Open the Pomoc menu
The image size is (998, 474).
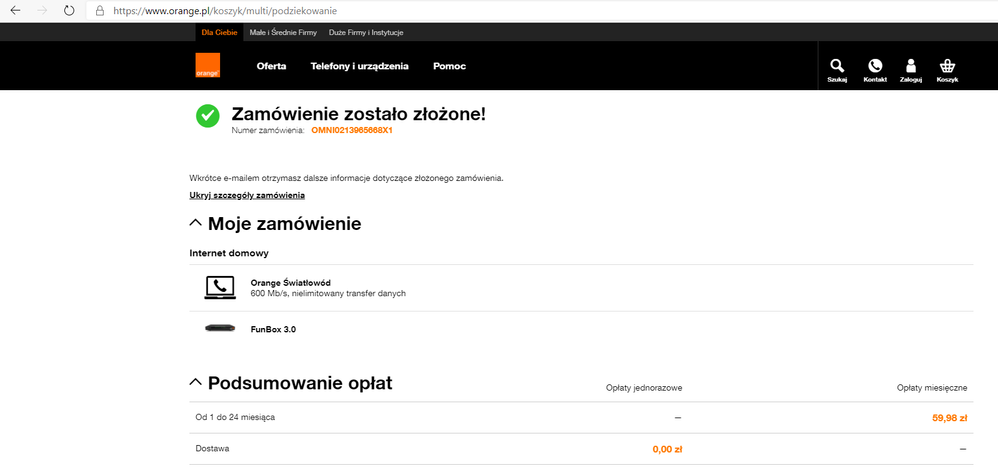(x=449, y=66)
